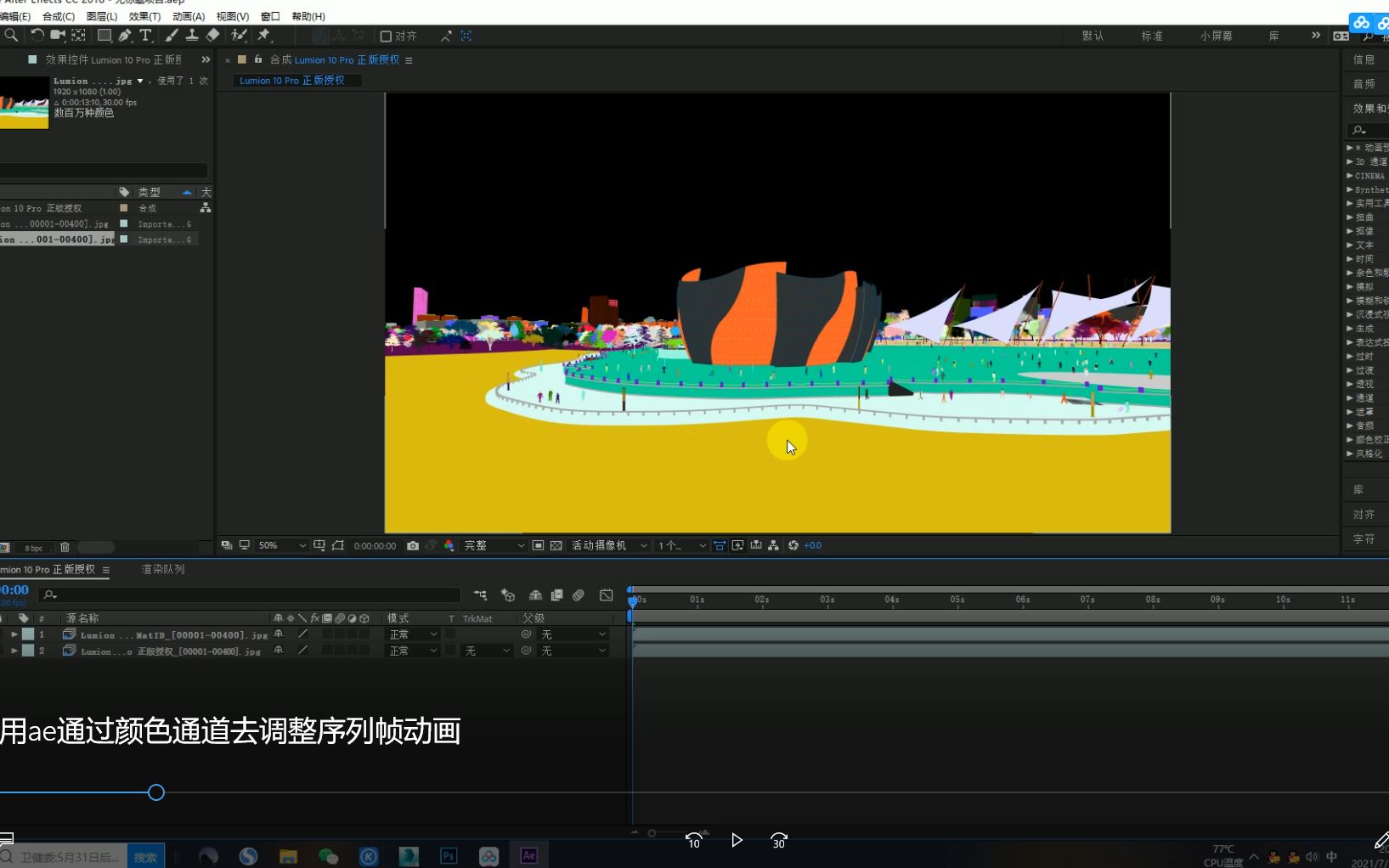Open the composition flowchart icon in viewer
1389x868 pixels.
(773, 546)
